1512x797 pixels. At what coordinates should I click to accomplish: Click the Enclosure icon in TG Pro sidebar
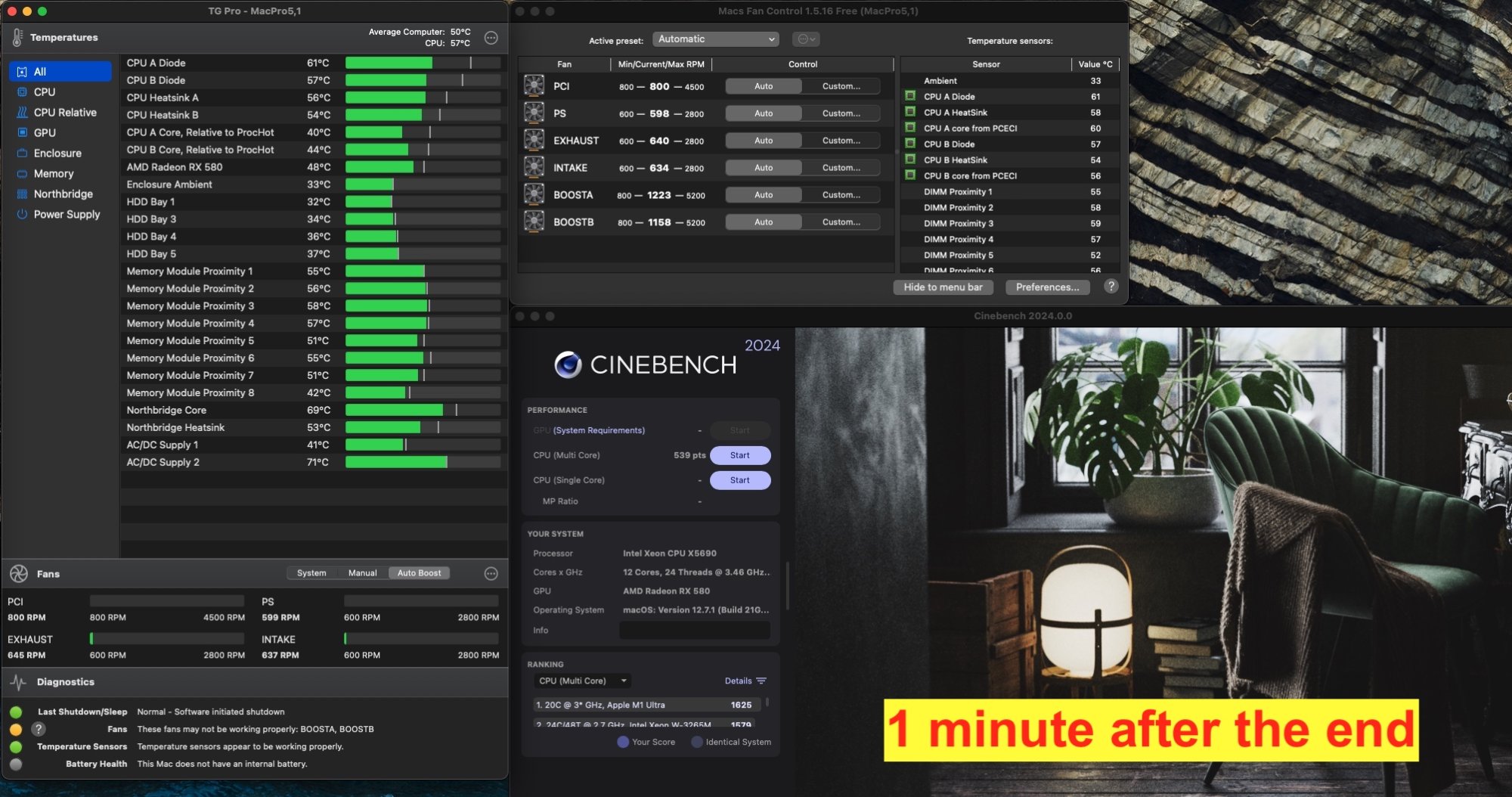tap(22, 154)
